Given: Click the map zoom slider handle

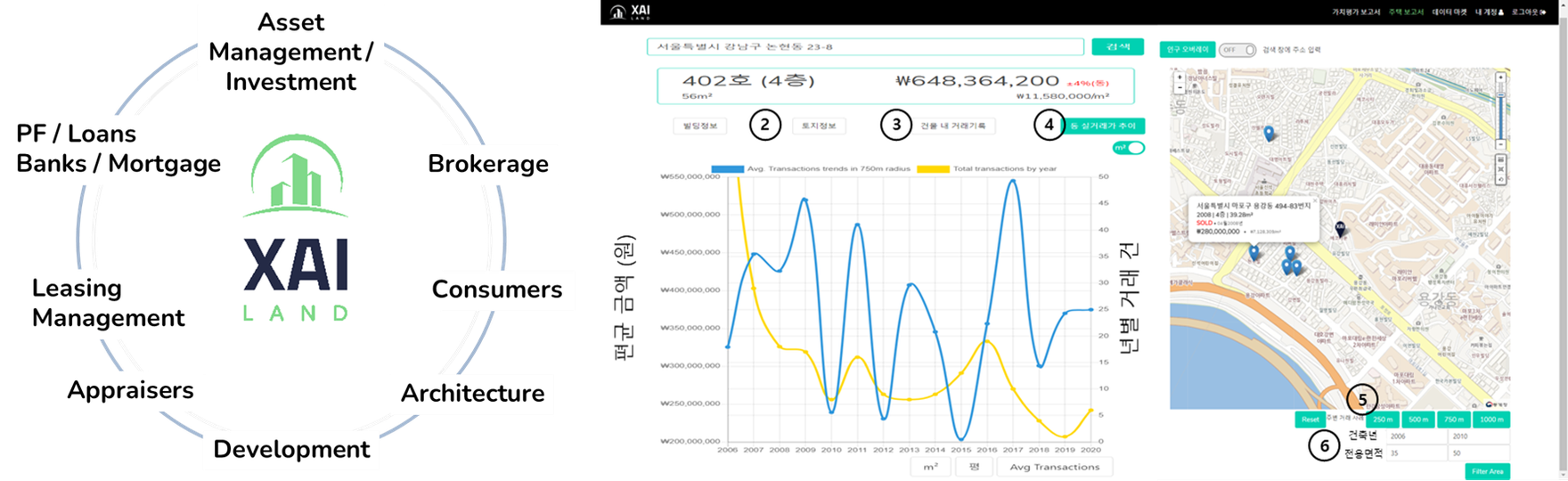Looking at the screenshot, I should 1500,94.
